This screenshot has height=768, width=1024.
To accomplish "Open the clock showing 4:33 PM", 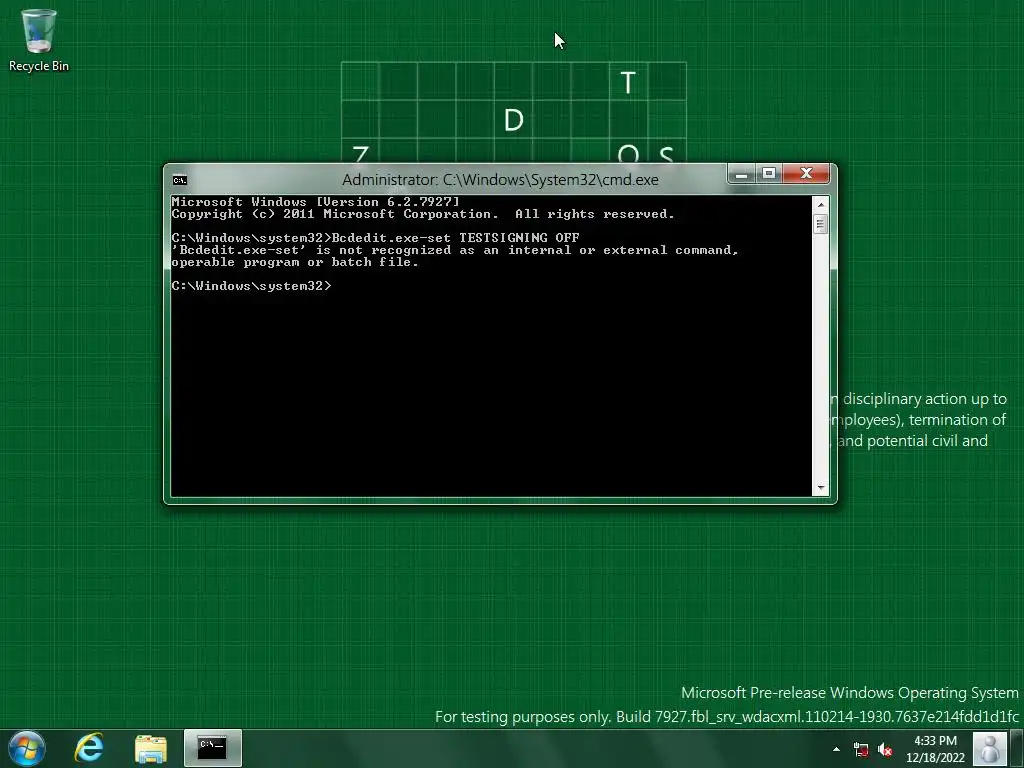I will click(935, 741).
